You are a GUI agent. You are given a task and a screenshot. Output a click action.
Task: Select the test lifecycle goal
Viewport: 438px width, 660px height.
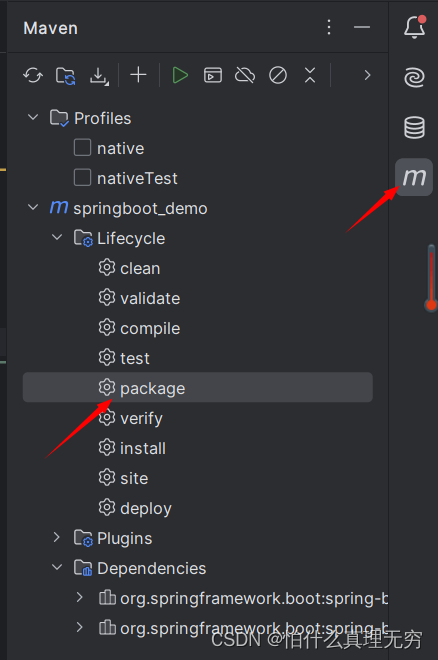click(x=198, y=358)
